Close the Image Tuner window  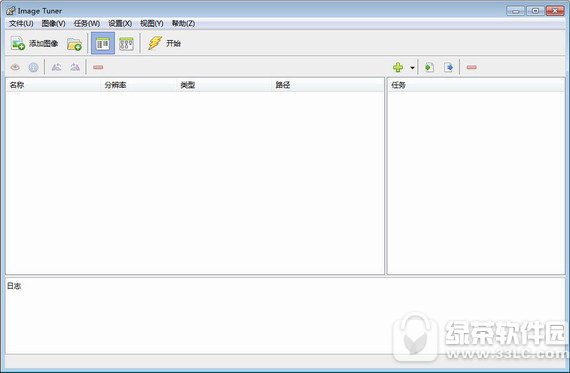pos(555,11)
